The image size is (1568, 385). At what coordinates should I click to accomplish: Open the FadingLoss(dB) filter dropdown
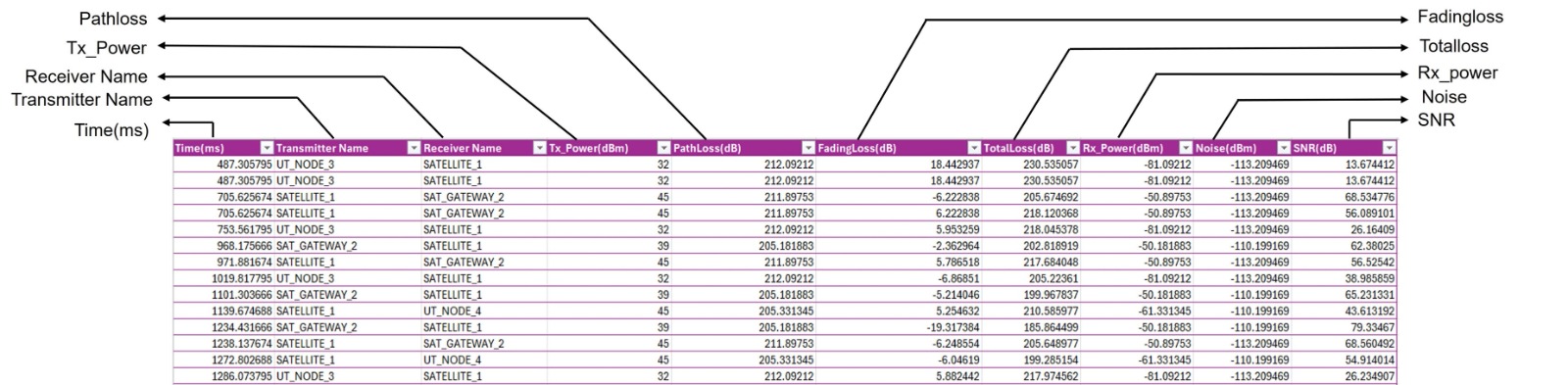coord(974,148)
